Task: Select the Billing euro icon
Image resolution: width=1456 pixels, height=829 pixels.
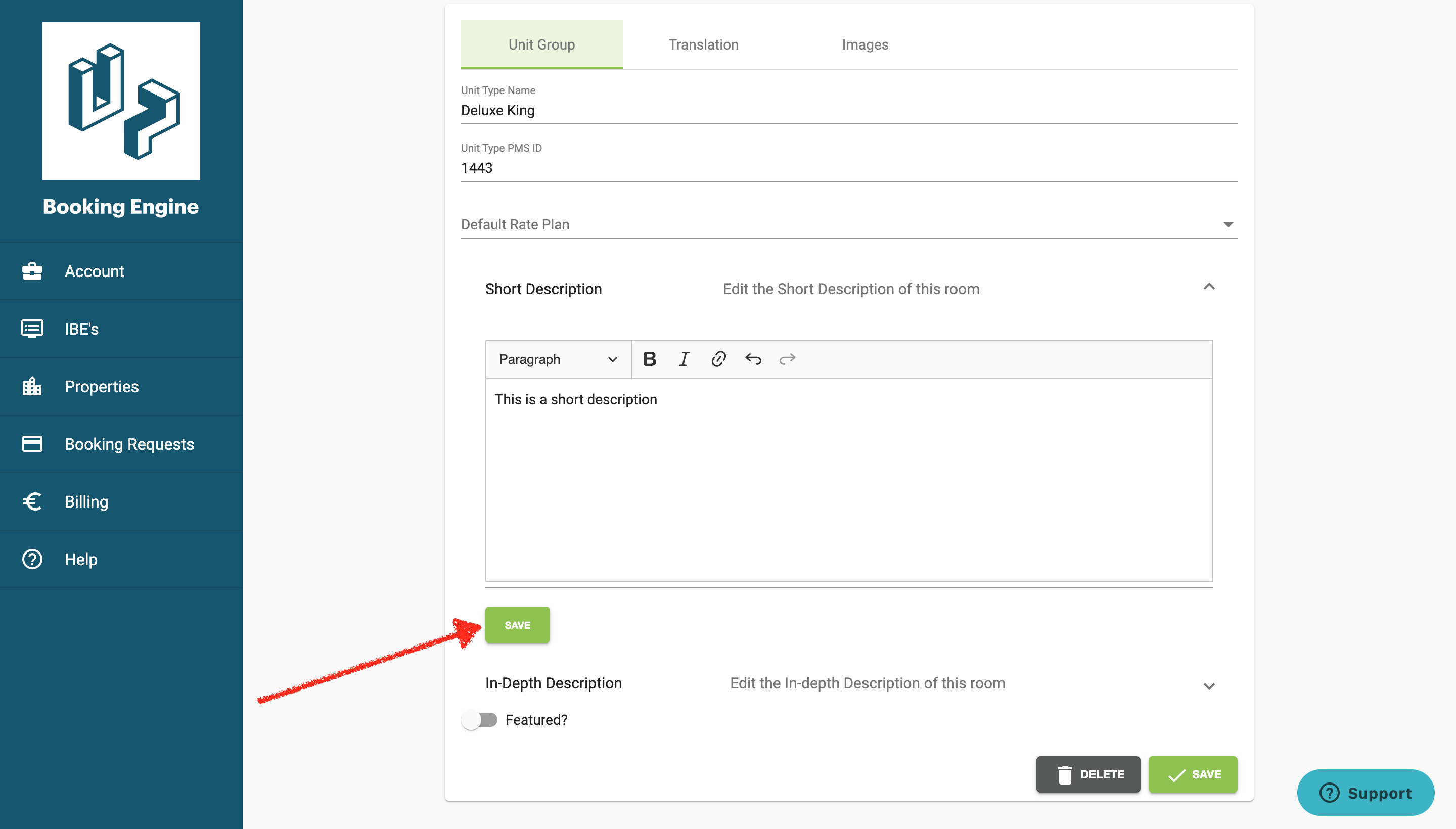Action: click(32, 501)
